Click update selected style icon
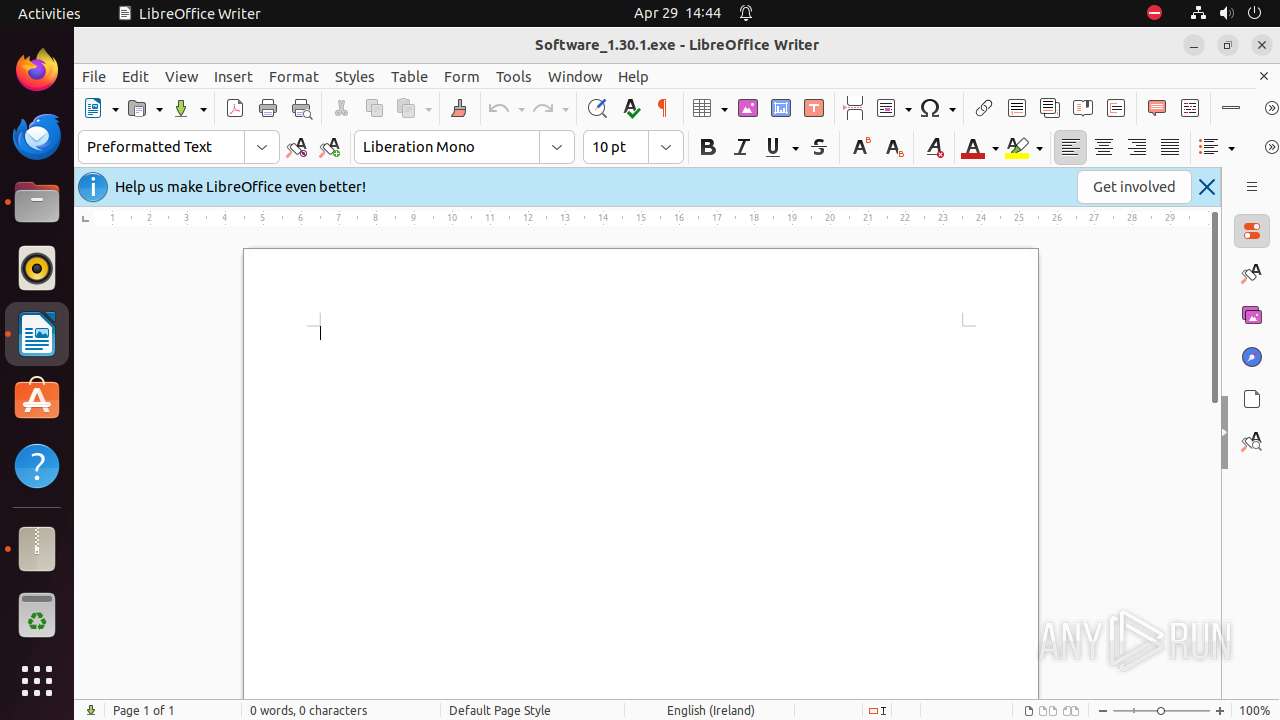The image size is (1280, 720). click(296, 147)
